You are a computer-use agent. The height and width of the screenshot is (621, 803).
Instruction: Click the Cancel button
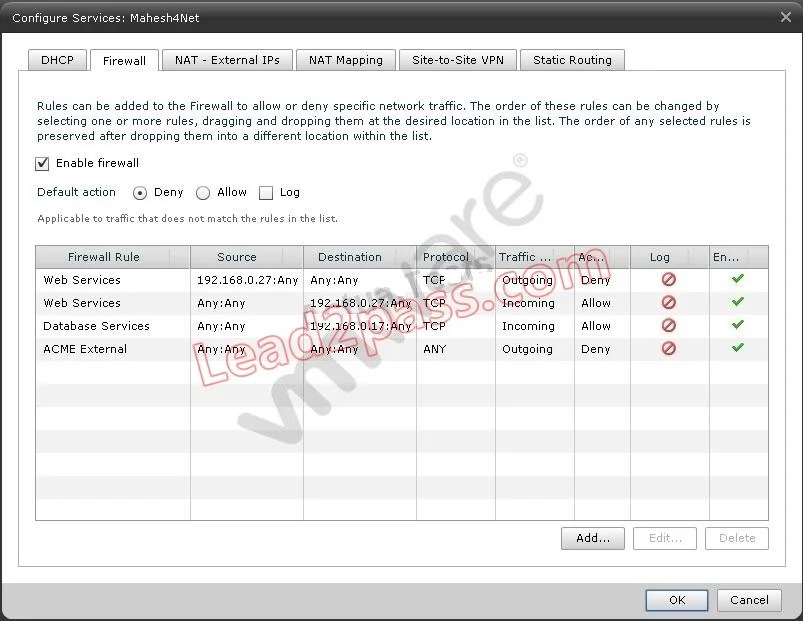coord(749,600)
